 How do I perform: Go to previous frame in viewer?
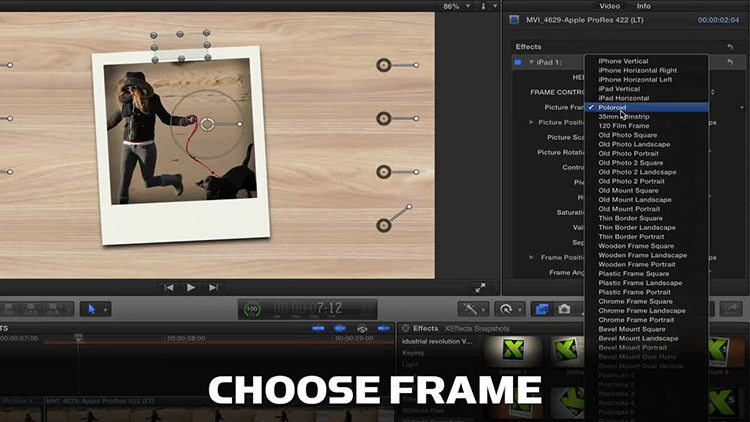pyautogui.click(x=169, y=288)
